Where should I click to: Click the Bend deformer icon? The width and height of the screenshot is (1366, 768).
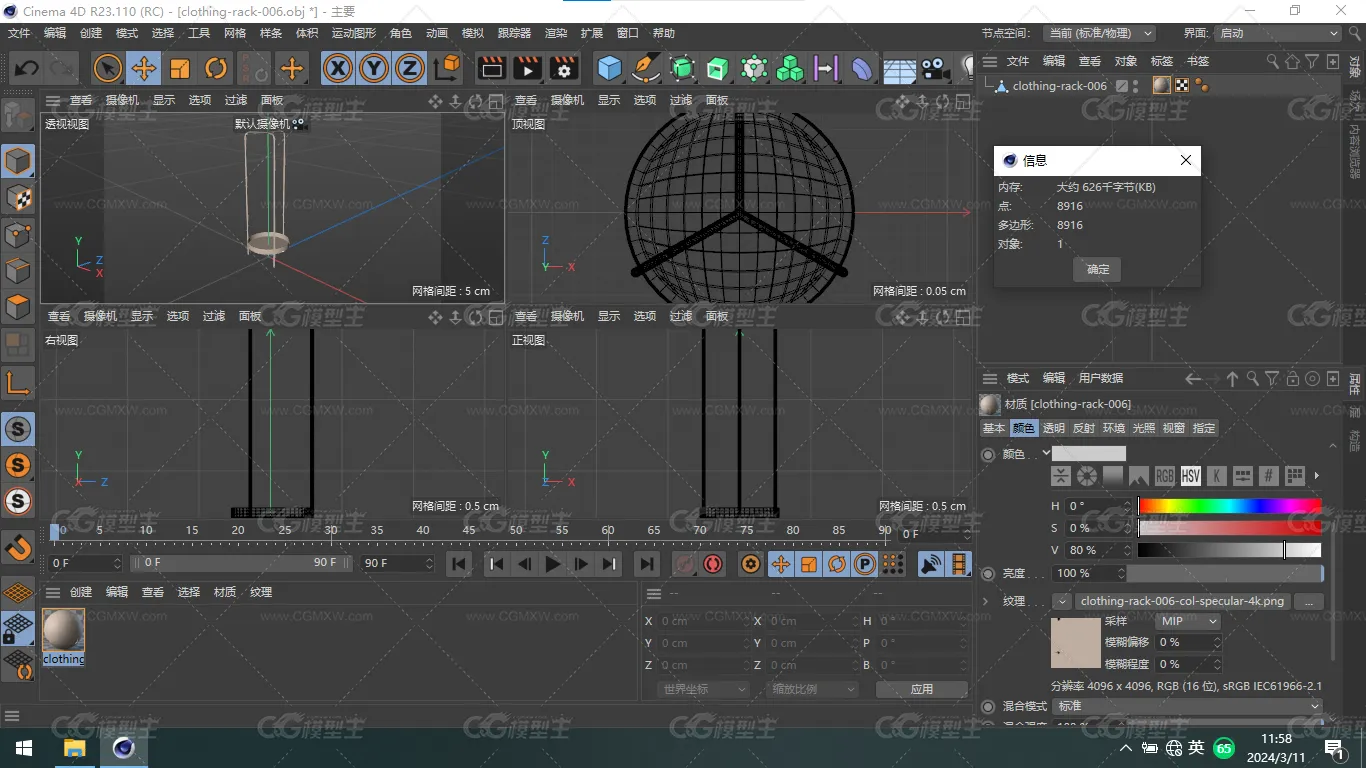click(x=861, y=68)
